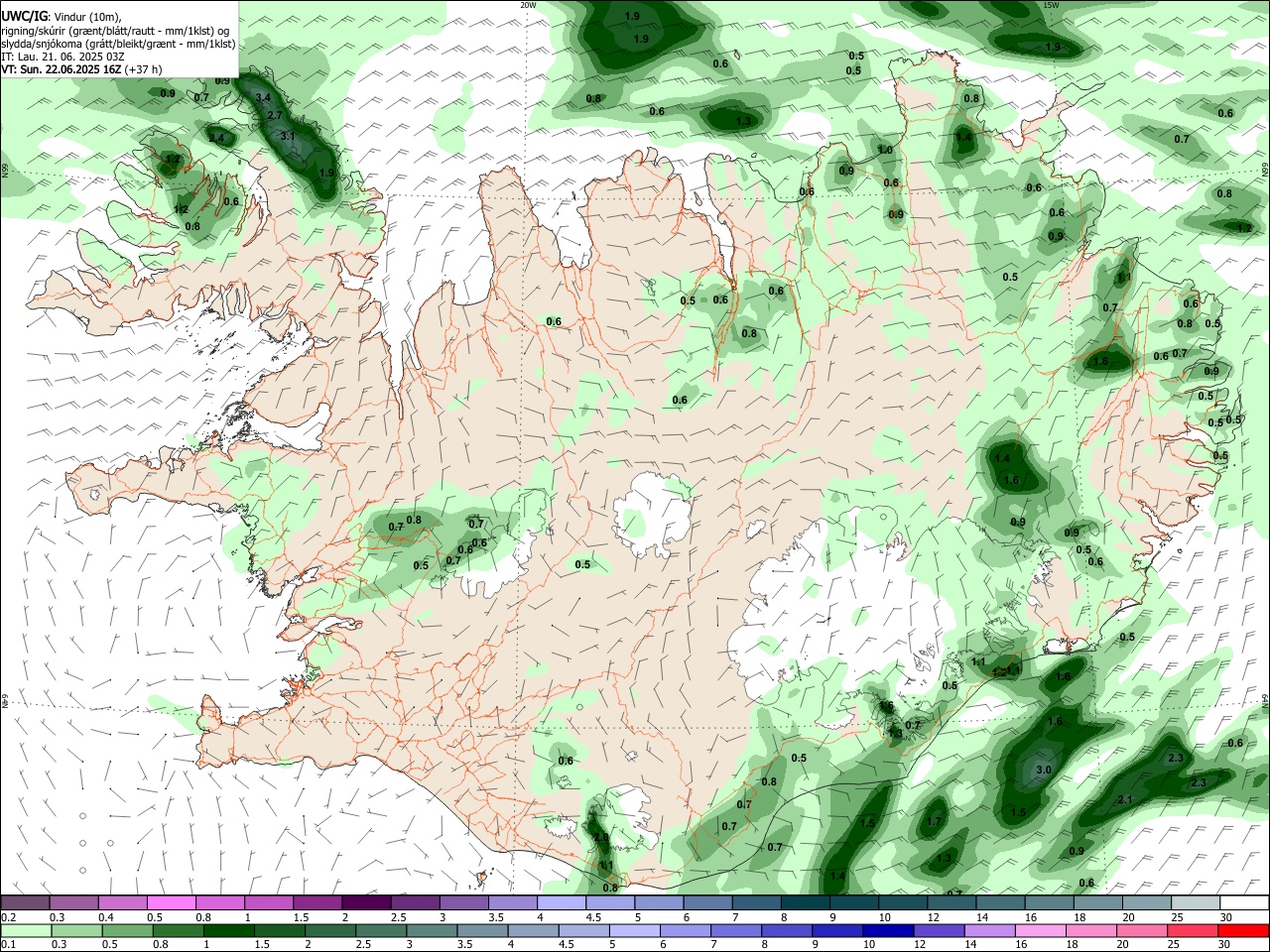Pick the top-row lavender swatch between 4 and 4.5
The image size is (1270, 952).
click(562, 903)
